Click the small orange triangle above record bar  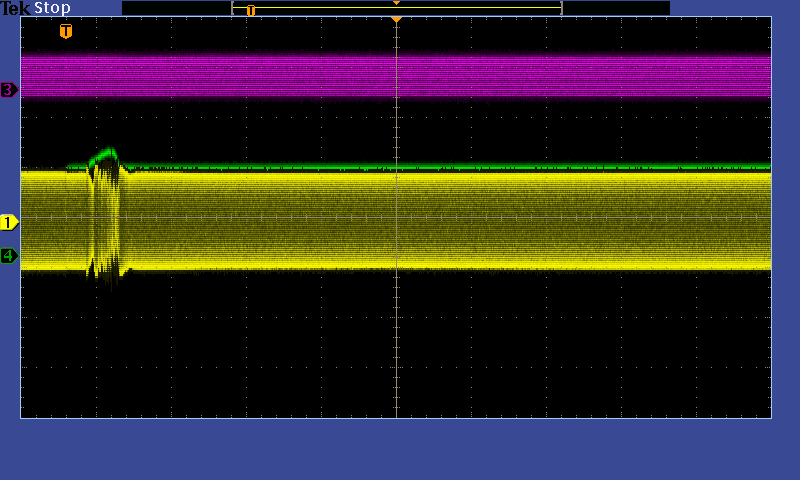tap(396, 3)
